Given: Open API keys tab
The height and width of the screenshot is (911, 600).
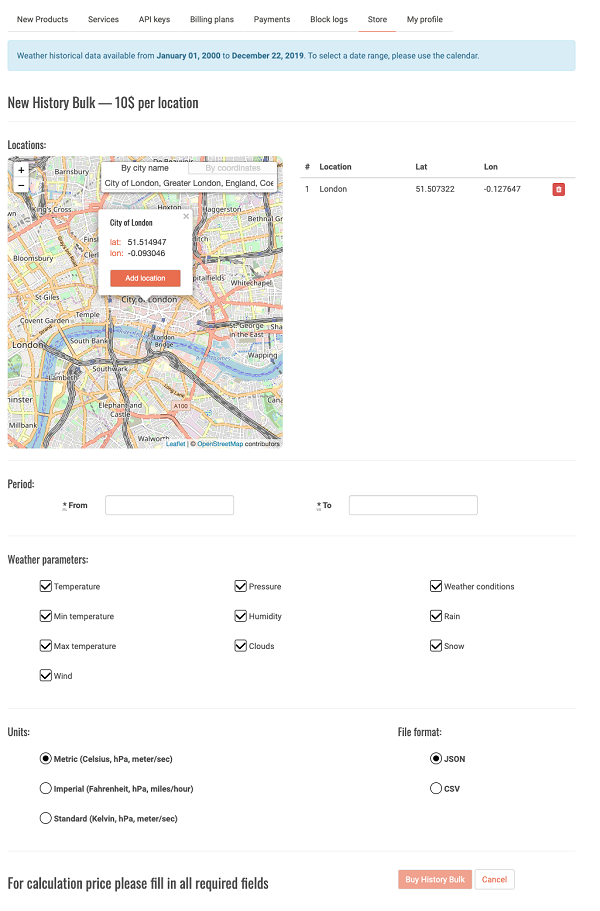Looking at the screenshot, I should (x=155, y=19).
